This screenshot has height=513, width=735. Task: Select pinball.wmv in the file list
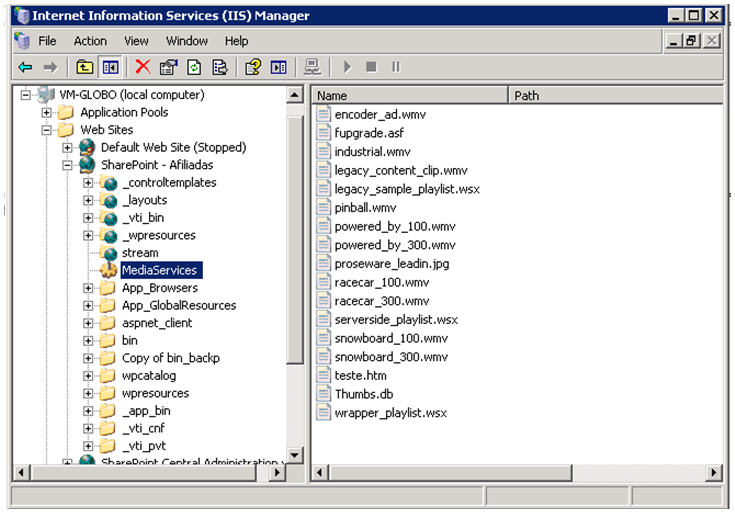coord(365,208)
